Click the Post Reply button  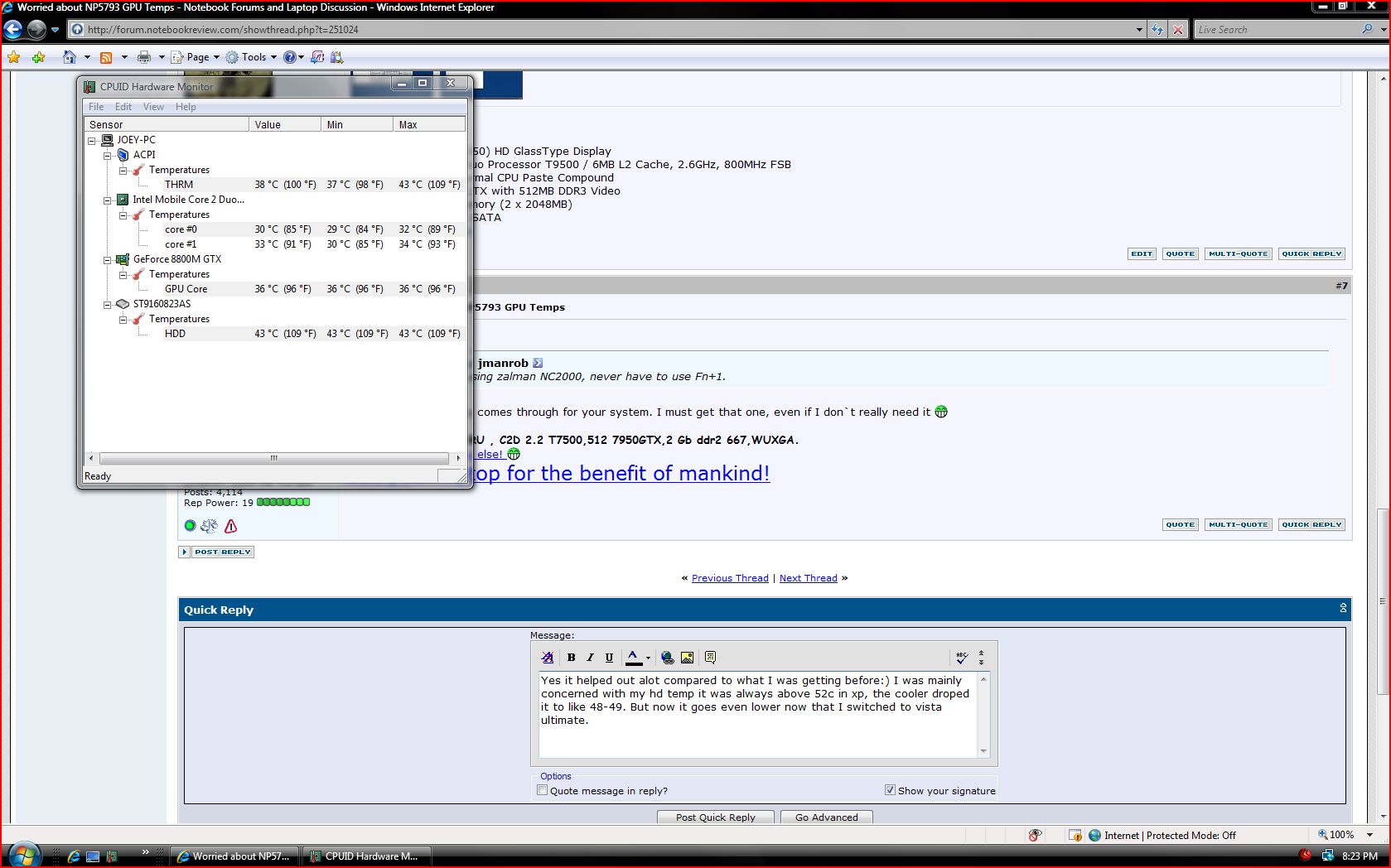(x=217, y=552)
